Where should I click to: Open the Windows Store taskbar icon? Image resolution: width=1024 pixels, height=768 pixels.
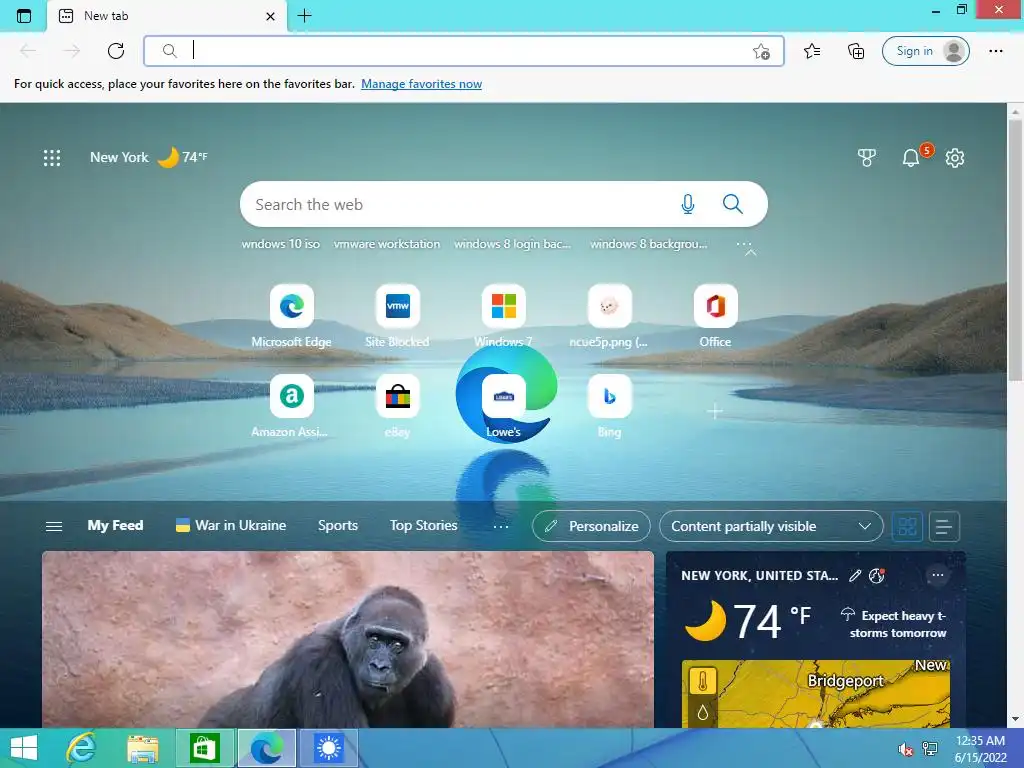[205, 748]
